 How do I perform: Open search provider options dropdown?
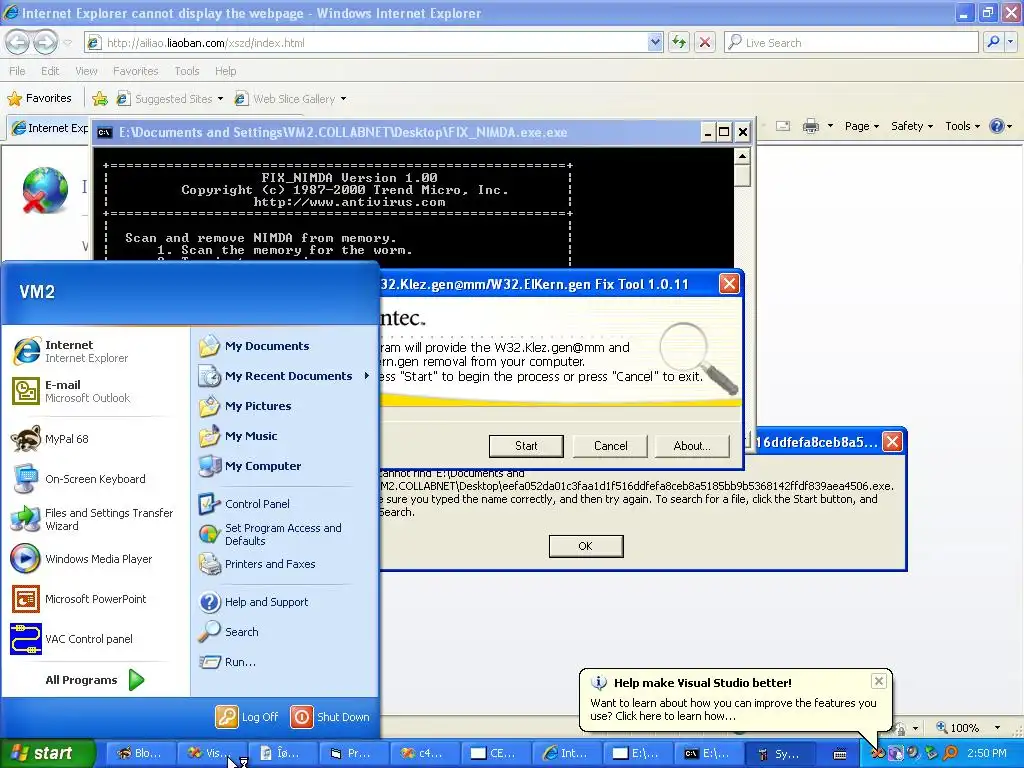click(1010, 42)
